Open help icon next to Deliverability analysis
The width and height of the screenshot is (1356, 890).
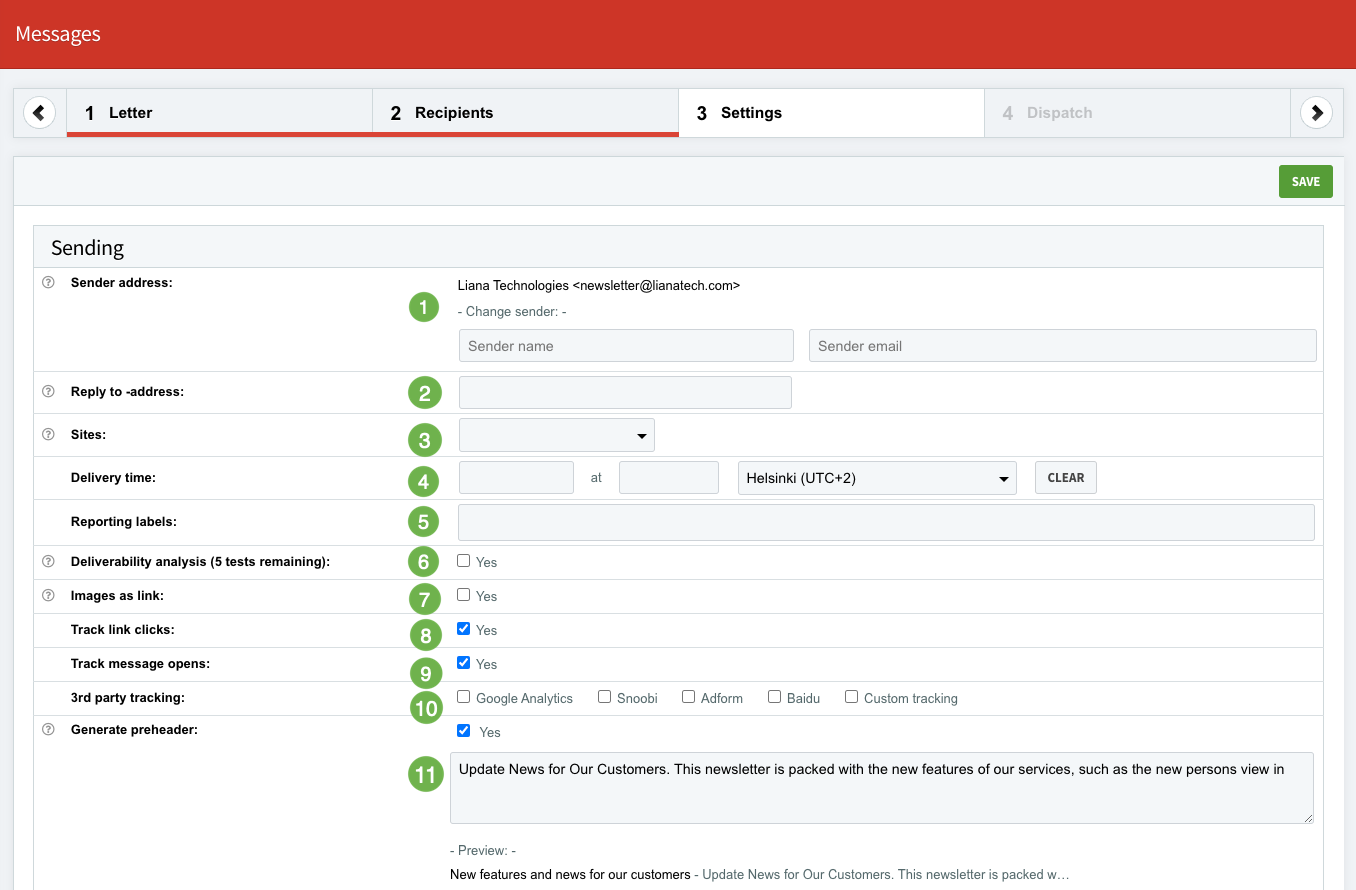point(48,562)
